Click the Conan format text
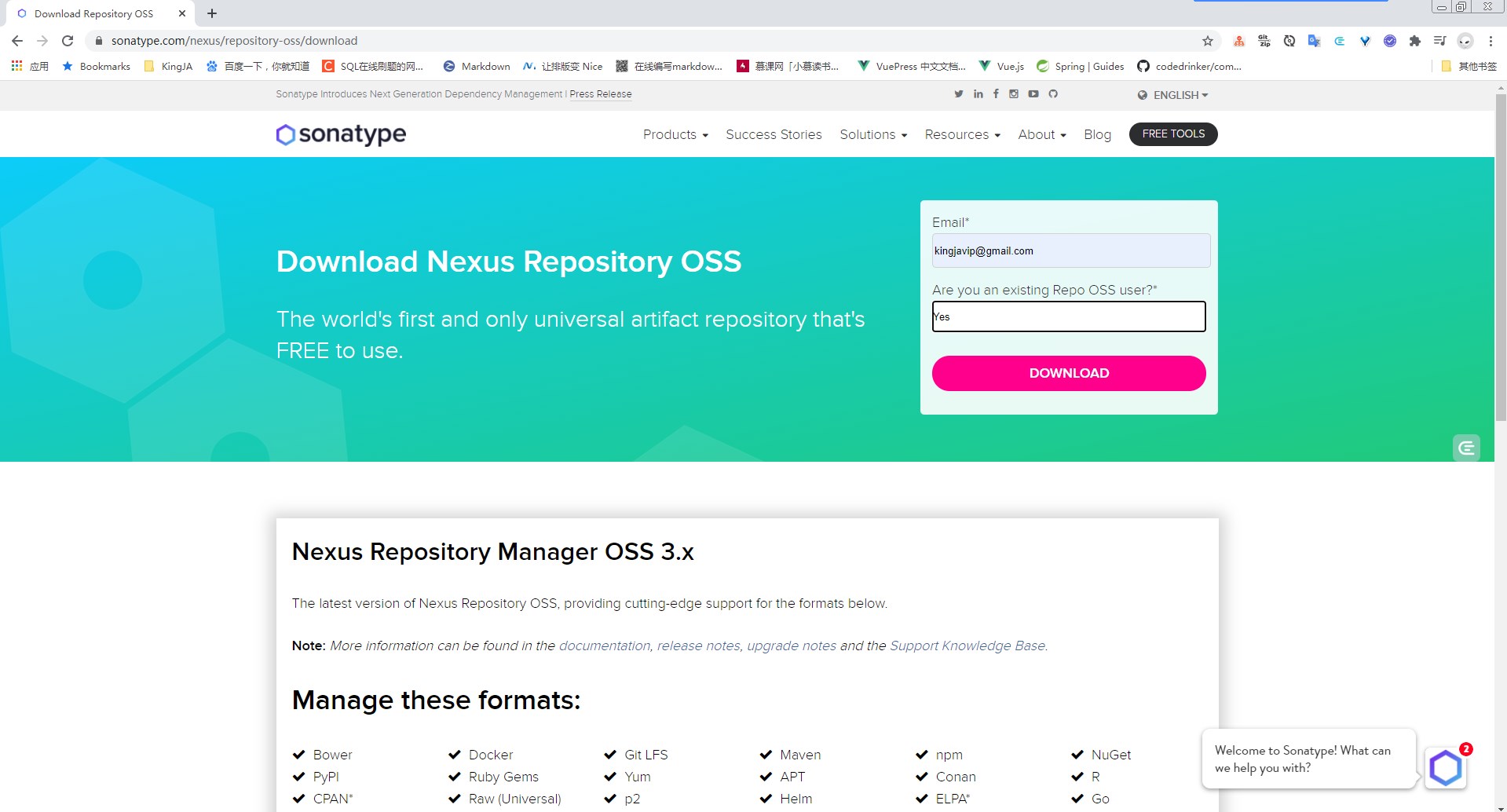 coord(956,777)
